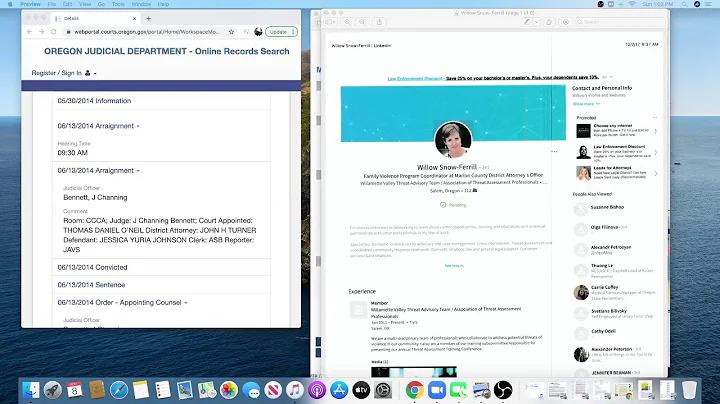Select the 05/30/2014 Information entry
The image size is (720, 404).
tap(94, 101)
